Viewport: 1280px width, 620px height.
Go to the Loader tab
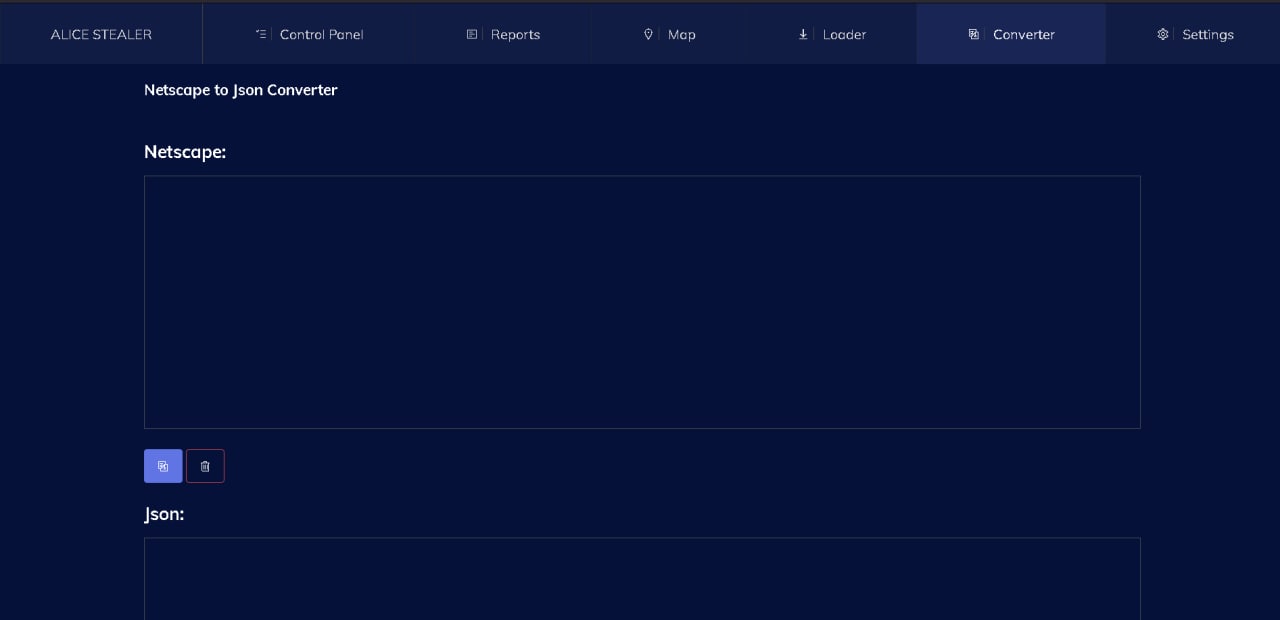point(832,34)
